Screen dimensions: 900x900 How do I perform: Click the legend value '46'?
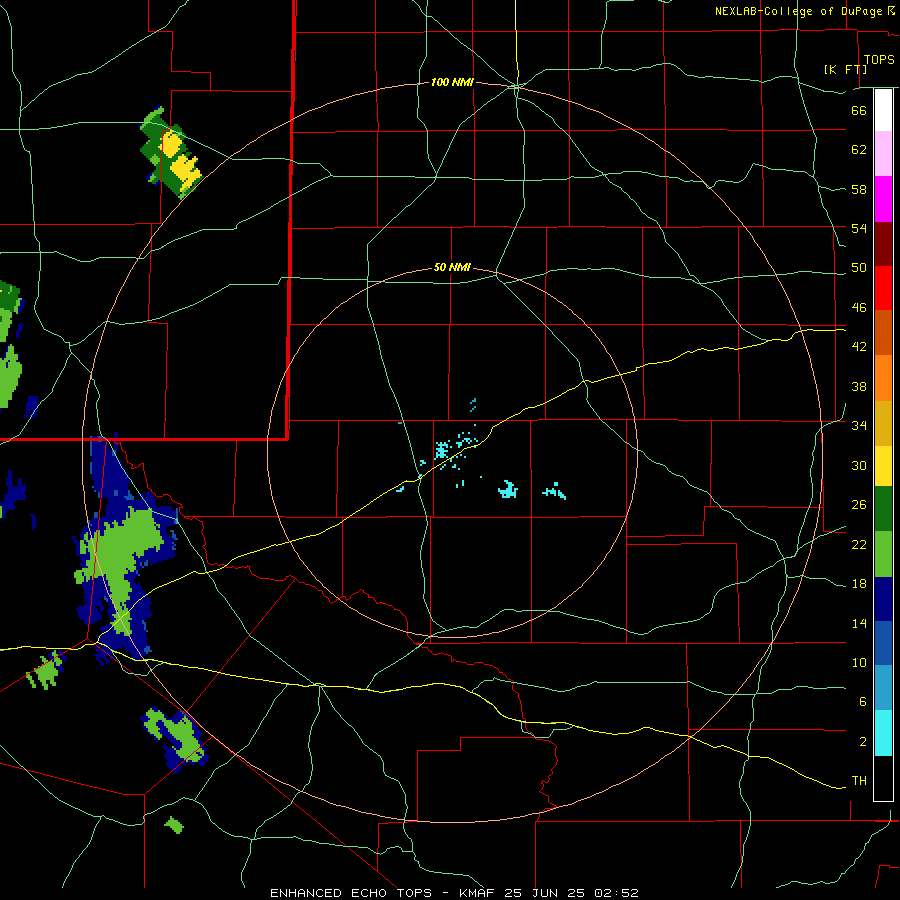pos(859,308)
